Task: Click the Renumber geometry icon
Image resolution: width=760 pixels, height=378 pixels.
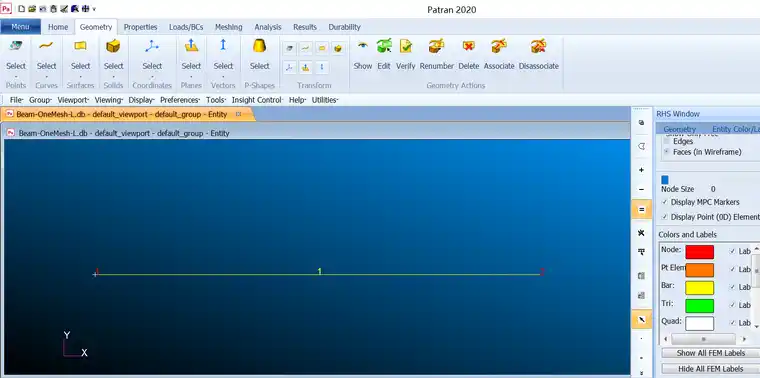Action: tap(436, 46)
